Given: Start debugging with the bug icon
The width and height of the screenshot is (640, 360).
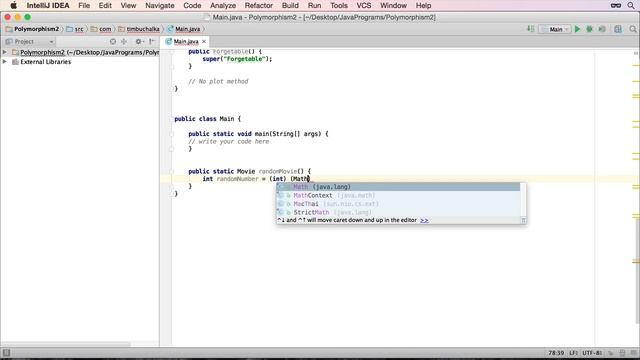Looking at the screenshot, I should coord(589,29).
